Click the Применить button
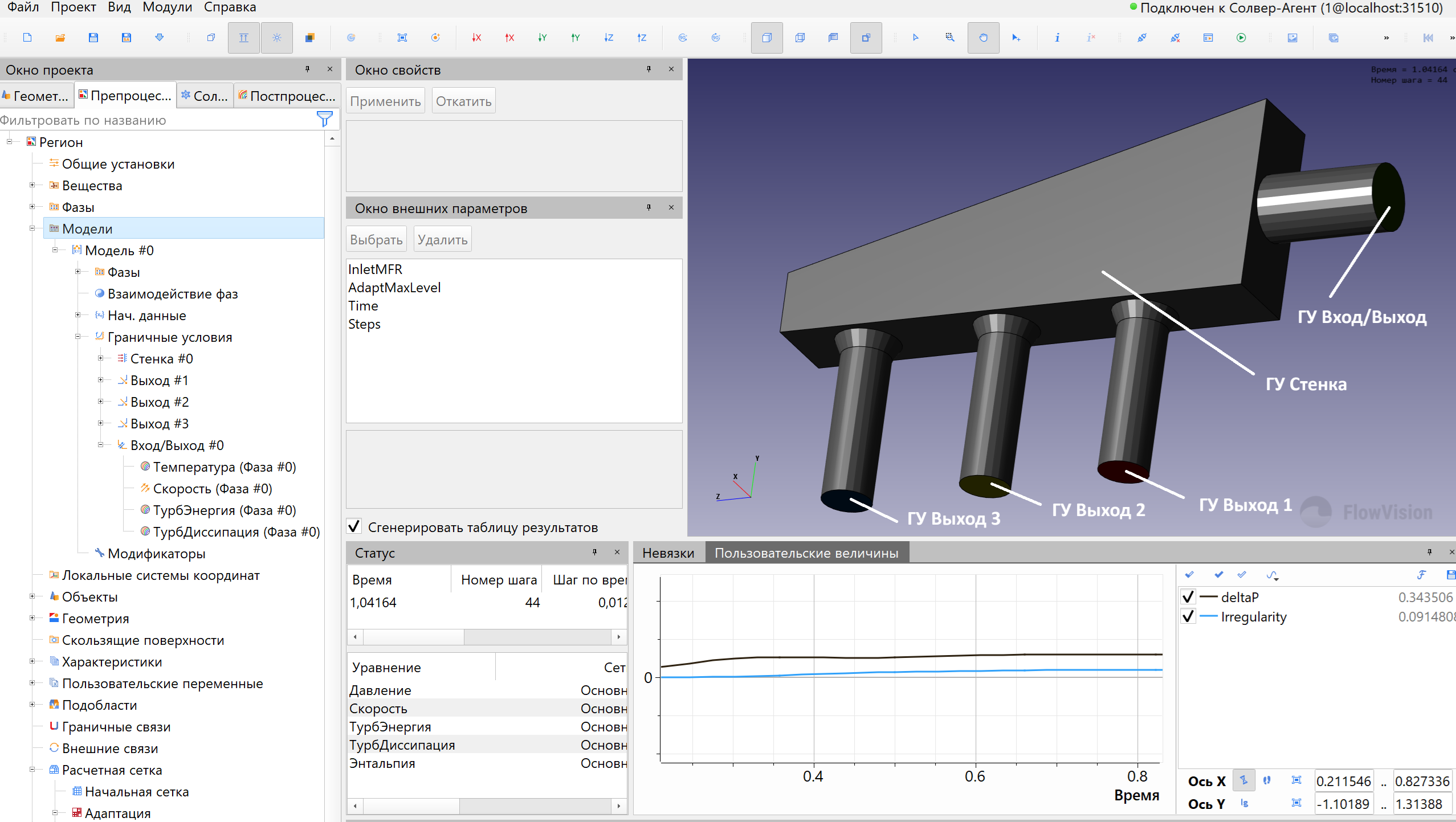This screenshot has width=1456, height=822. (385, 101)
